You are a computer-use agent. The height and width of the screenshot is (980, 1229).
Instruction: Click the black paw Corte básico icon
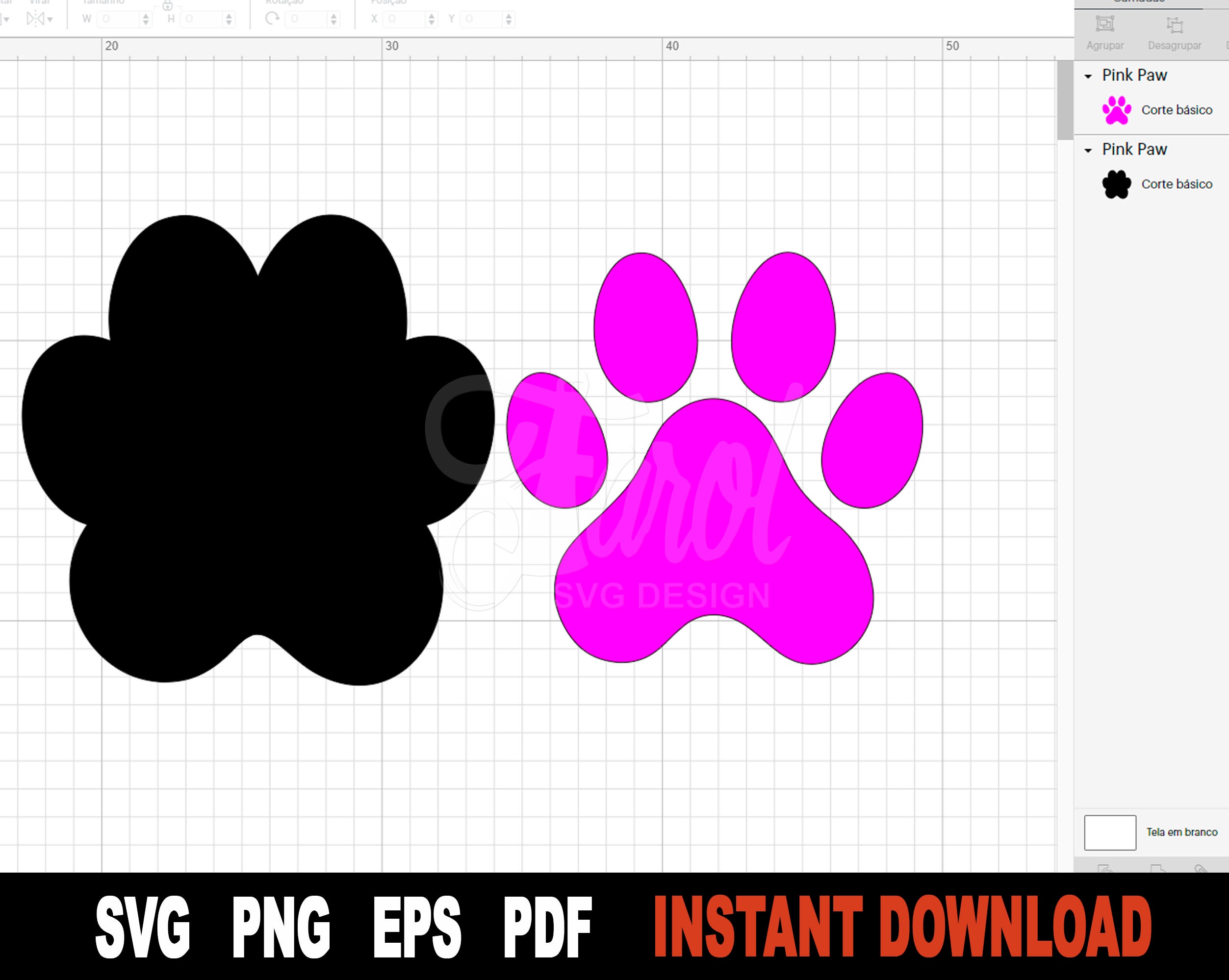[1117, 184]
